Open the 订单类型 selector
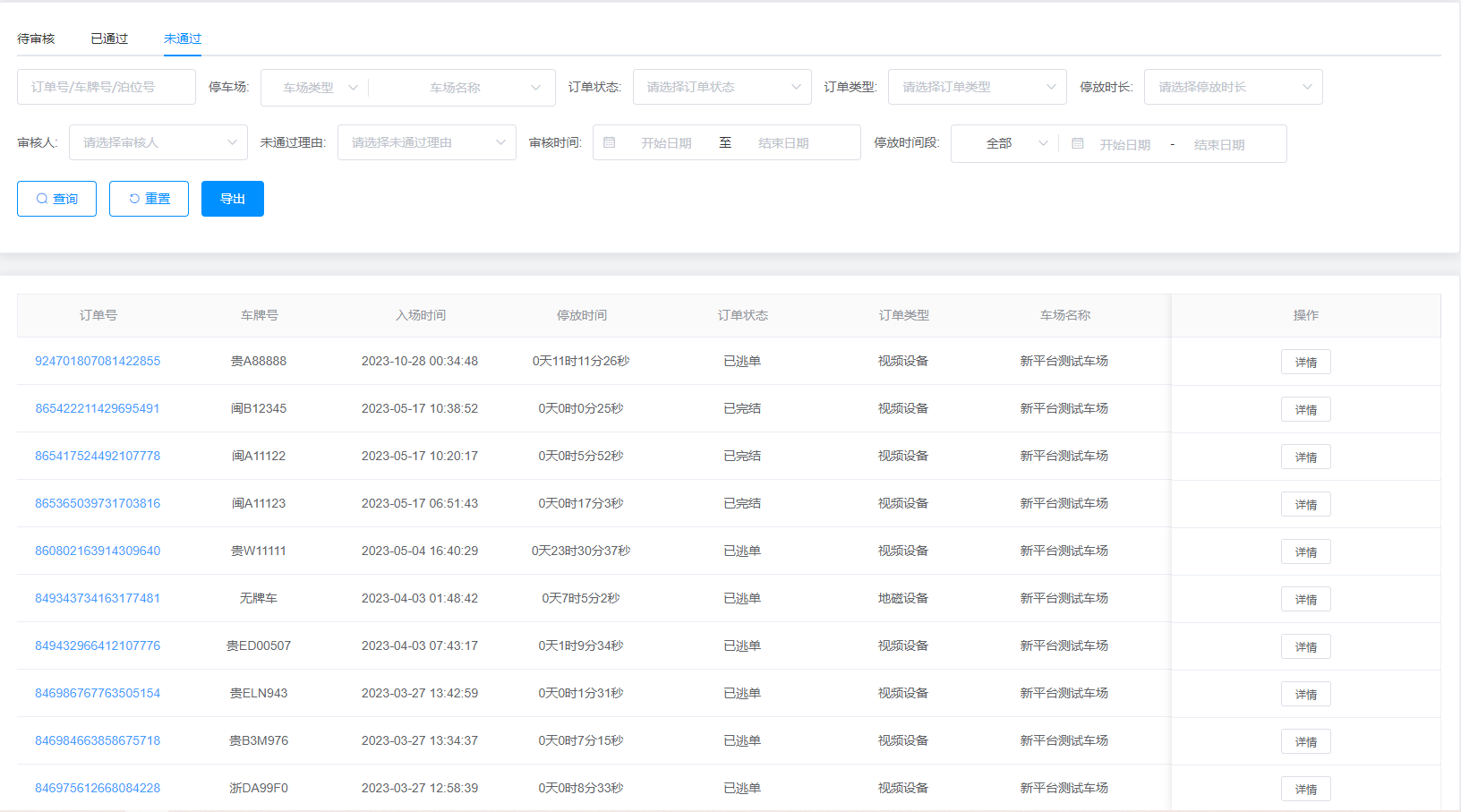 click(977, 87)
